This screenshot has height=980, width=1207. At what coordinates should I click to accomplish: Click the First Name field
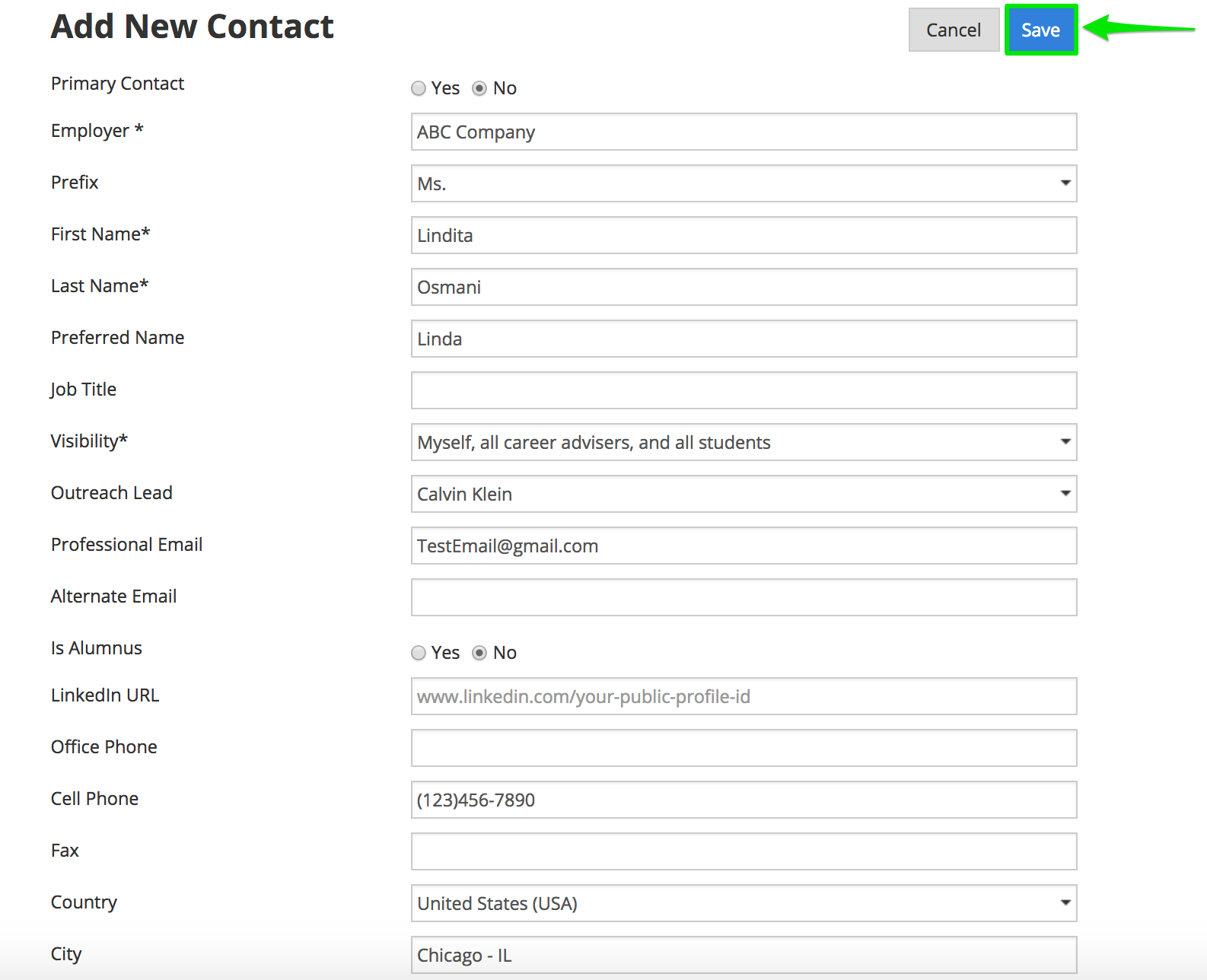coord(744,235)
